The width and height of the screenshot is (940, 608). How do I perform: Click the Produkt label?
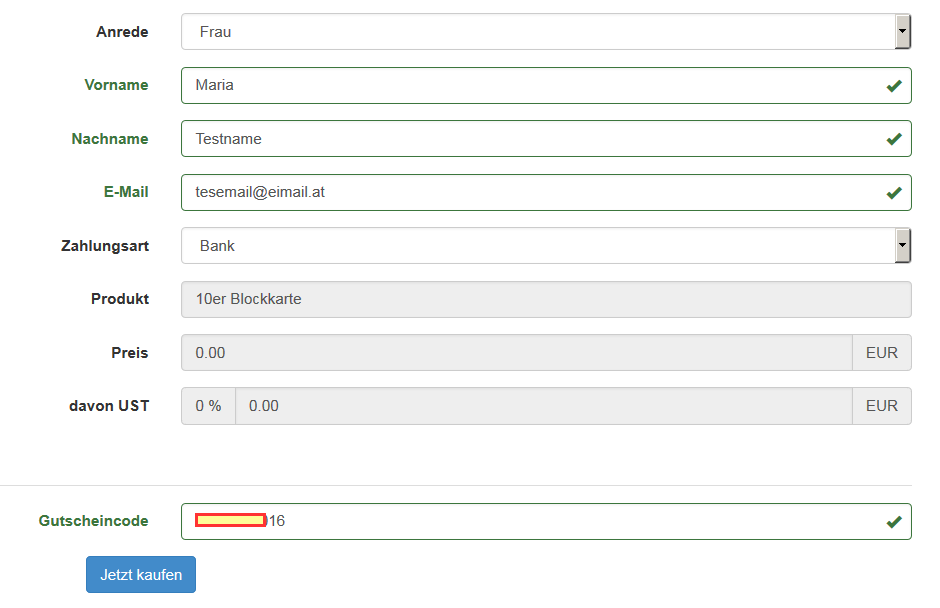click(x=120, y=299)
